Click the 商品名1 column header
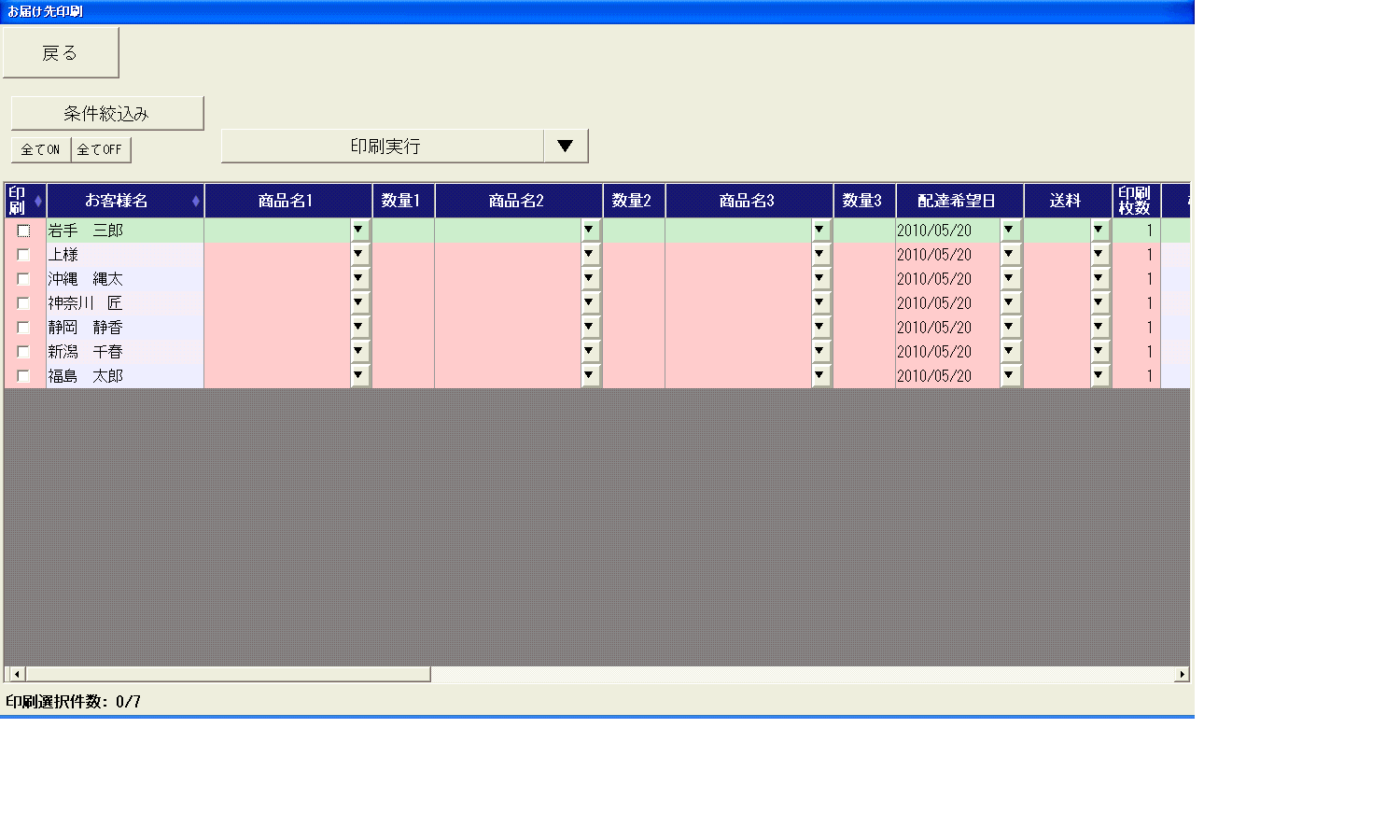The width and height of the screenshot is (1400, 840). tap(287, 201)
